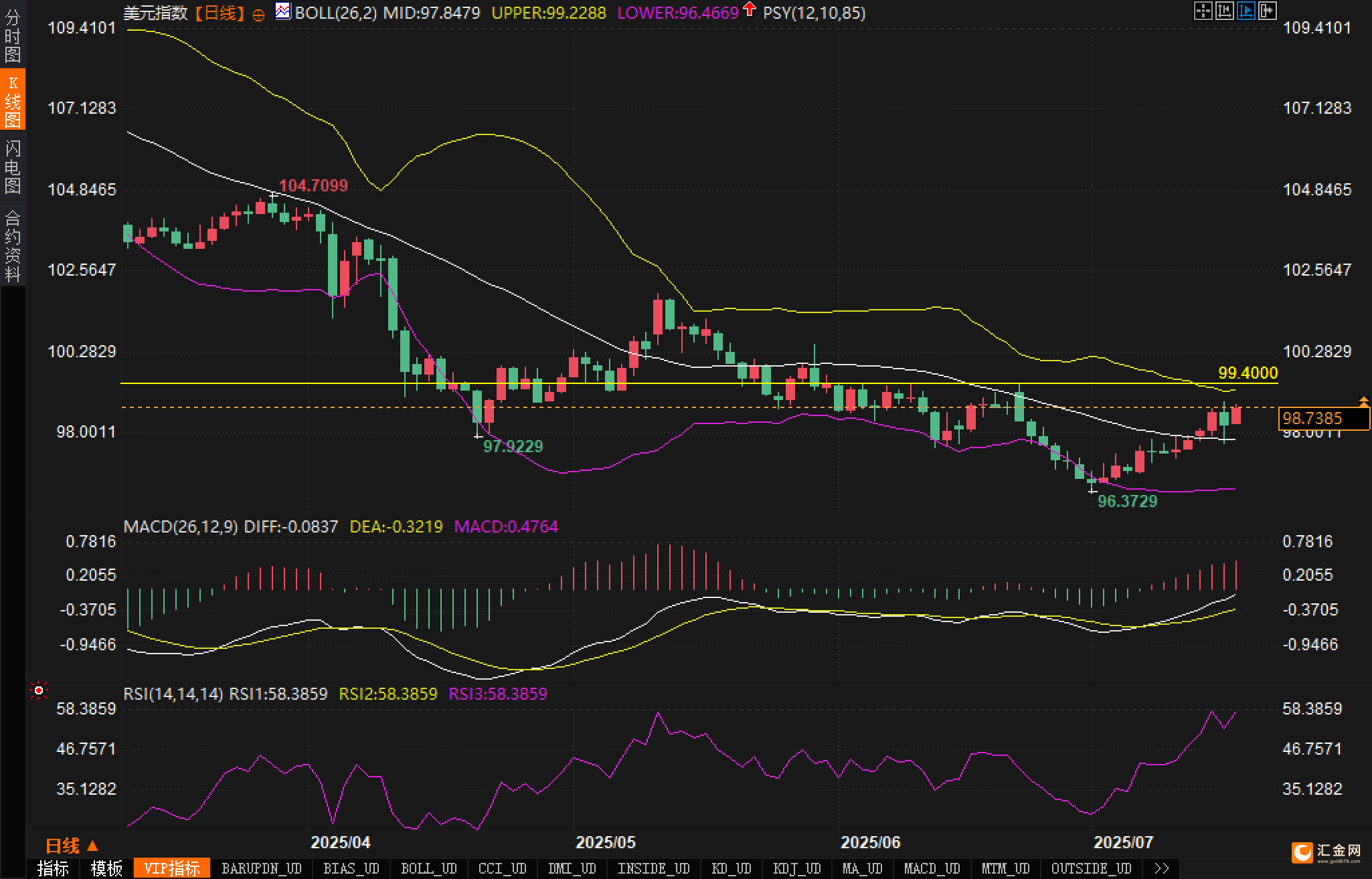Click the MACD(26,12,9) panel label
Image resolution: width=1372 pixels, height=879 pixels.
click(x=181, y=526)
